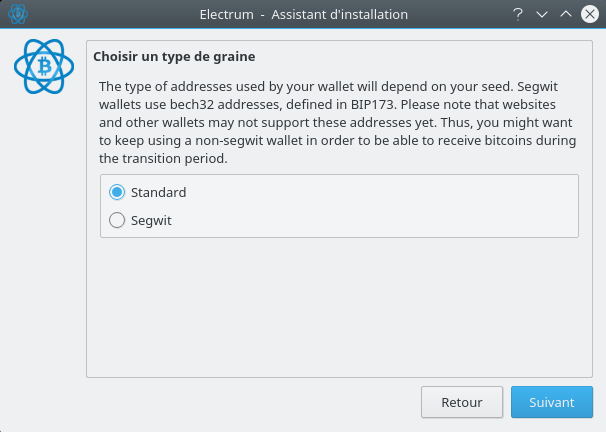Maximize the Electrum wizard window
Image resolution: width=606 pixels, height=432 pixels.
pos(566,14)
